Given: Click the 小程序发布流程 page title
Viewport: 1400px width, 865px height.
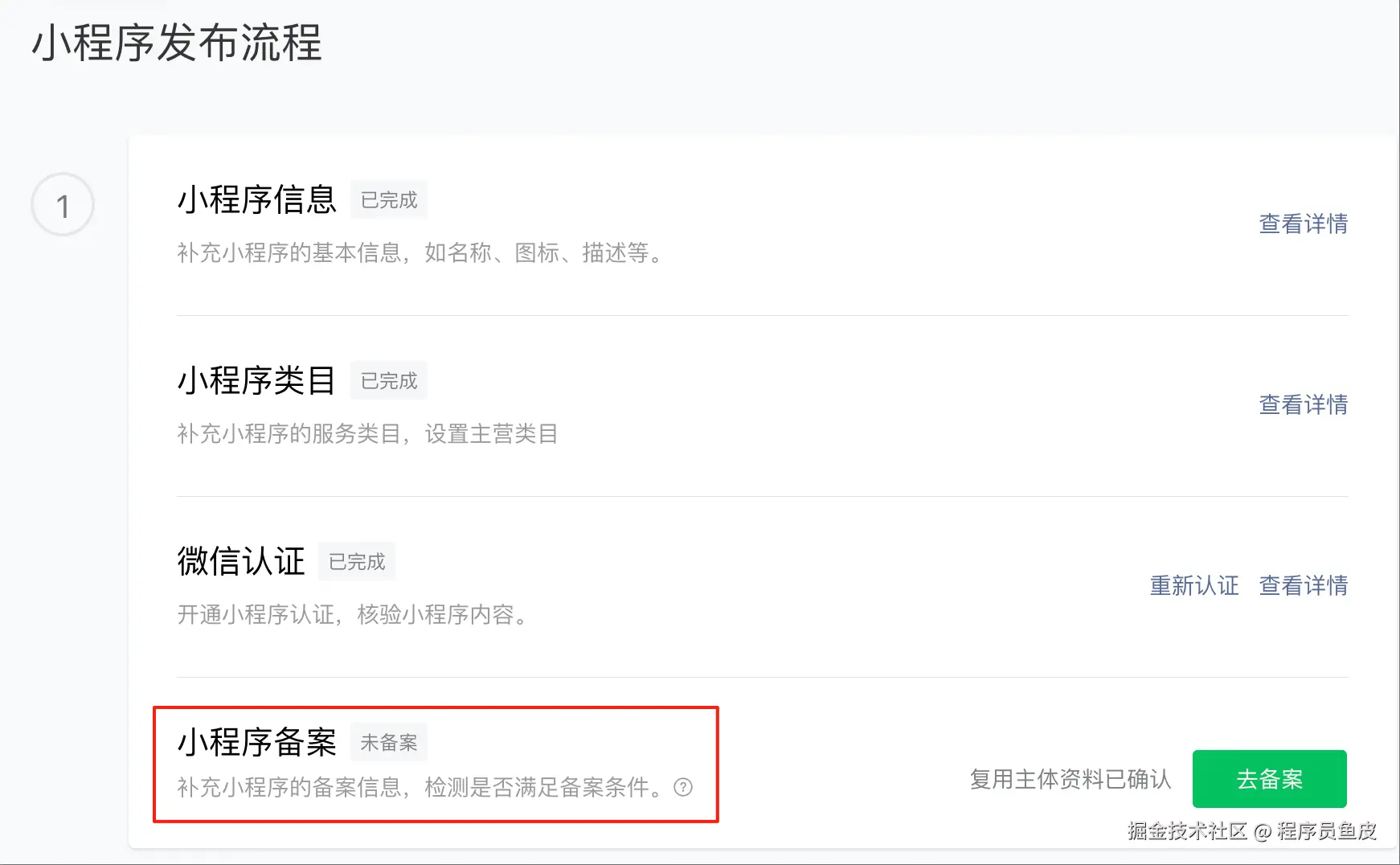Looking at the screenshot, I should (177, 43).
